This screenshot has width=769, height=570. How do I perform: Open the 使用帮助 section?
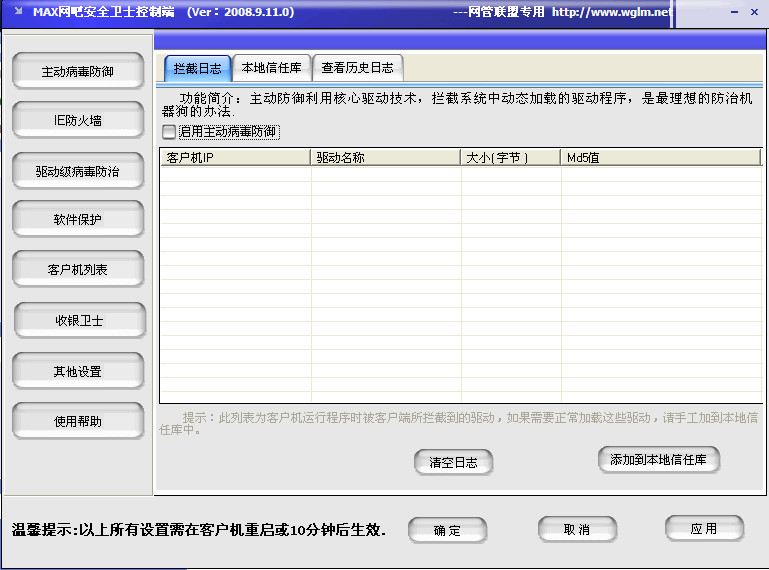[78, 421]
